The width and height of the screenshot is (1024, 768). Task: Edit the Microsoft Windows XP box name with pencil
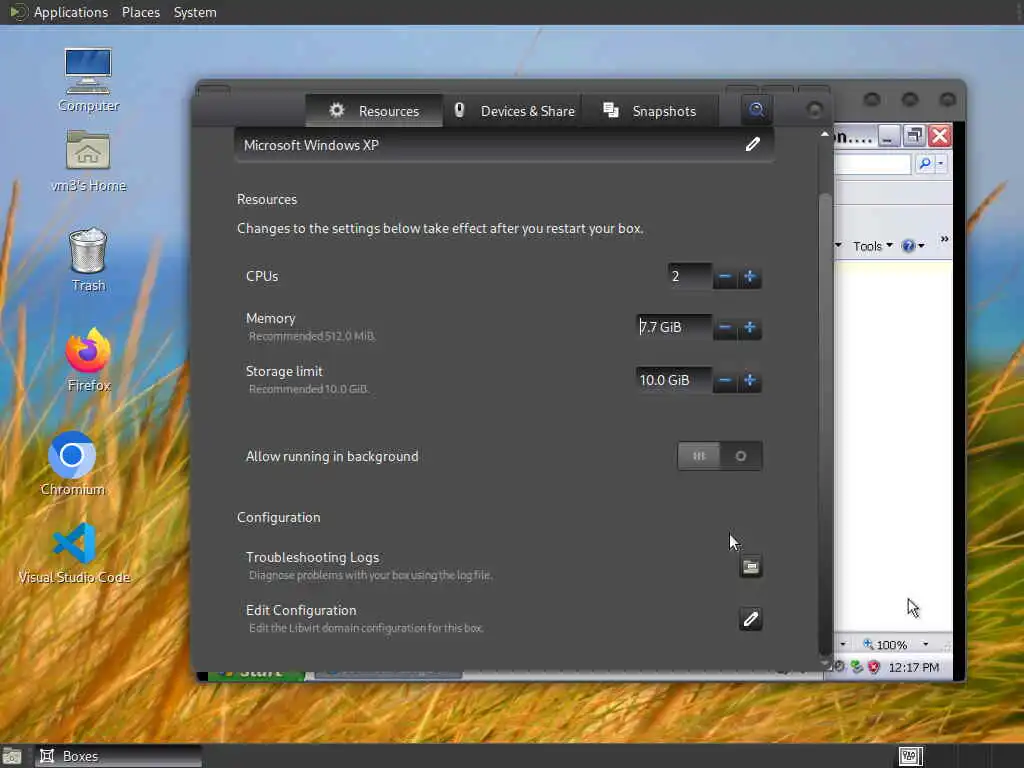pos(752,144)
